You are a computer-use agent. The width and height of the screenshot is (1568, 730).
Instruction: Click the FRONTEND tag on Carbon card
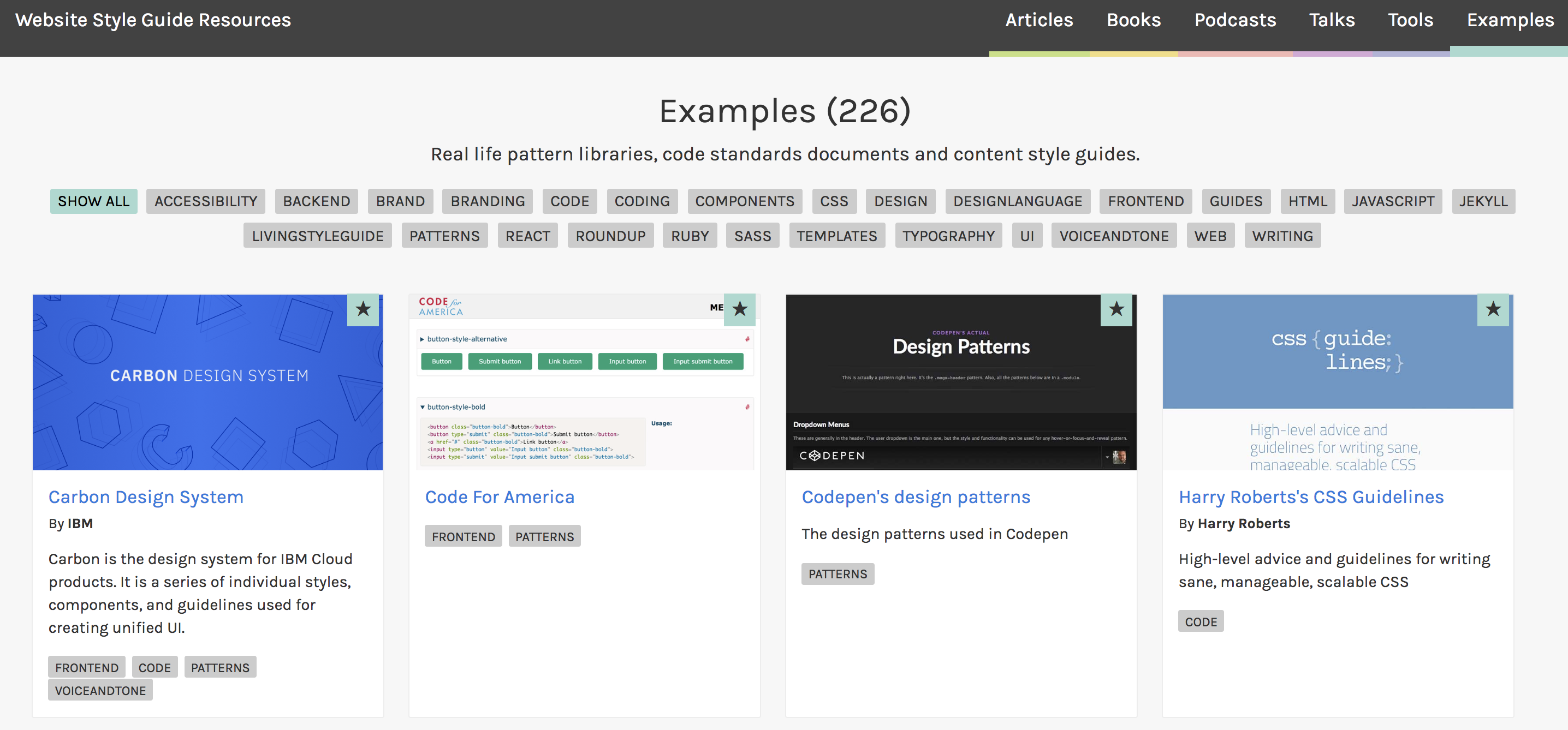pyautogui.click(x=87, y=667)
